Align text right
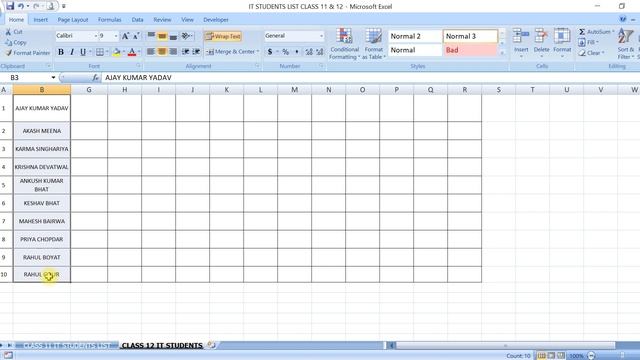 (x=173, y=51)
